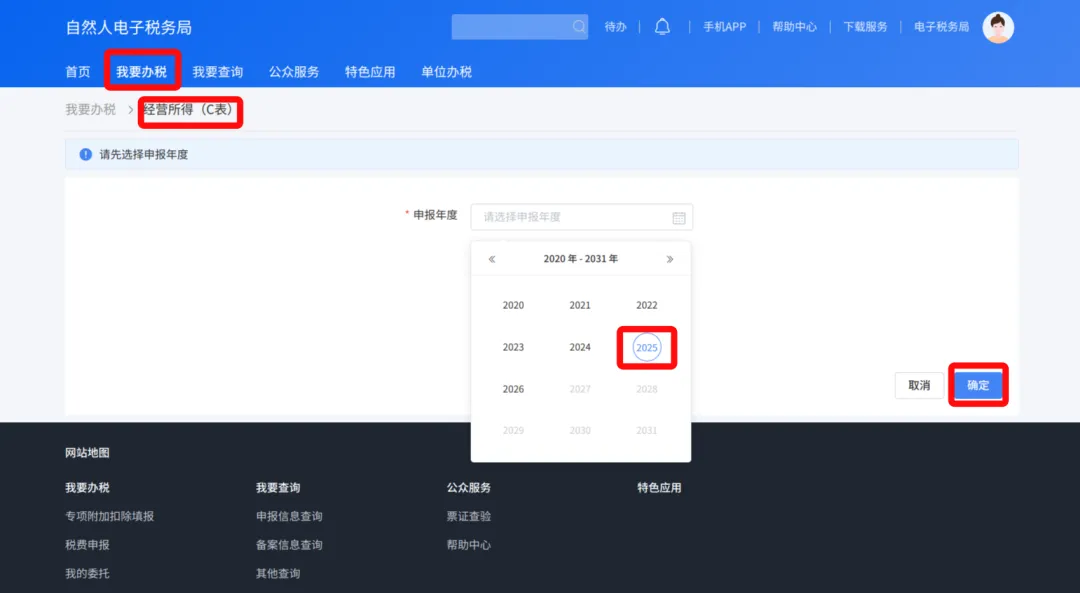Screen dimensions: 1080x593
Task: Click the 请先选择申报年度 info icon
Action: pos(85,154)
